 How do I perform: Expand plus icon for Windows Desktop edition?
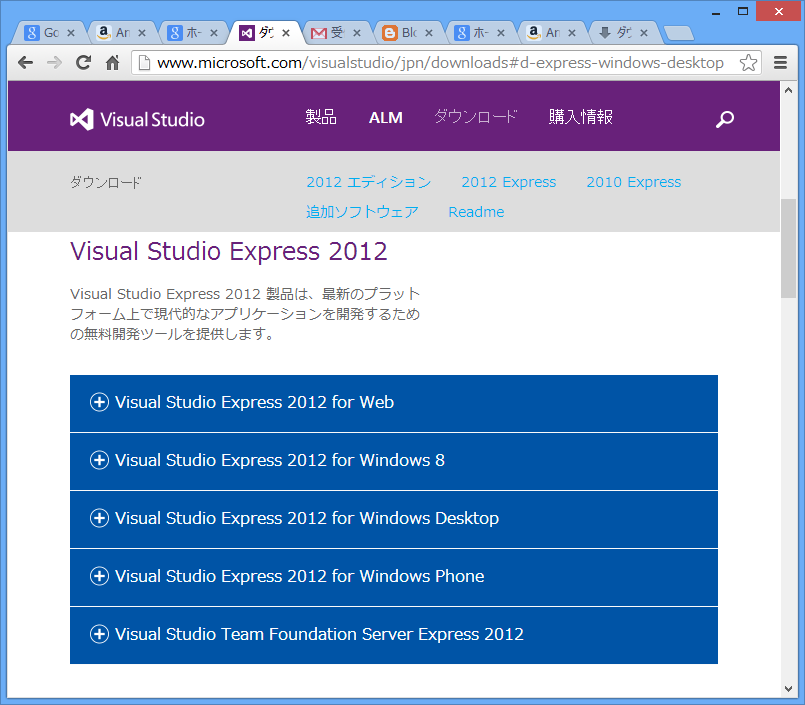[99, 518]
